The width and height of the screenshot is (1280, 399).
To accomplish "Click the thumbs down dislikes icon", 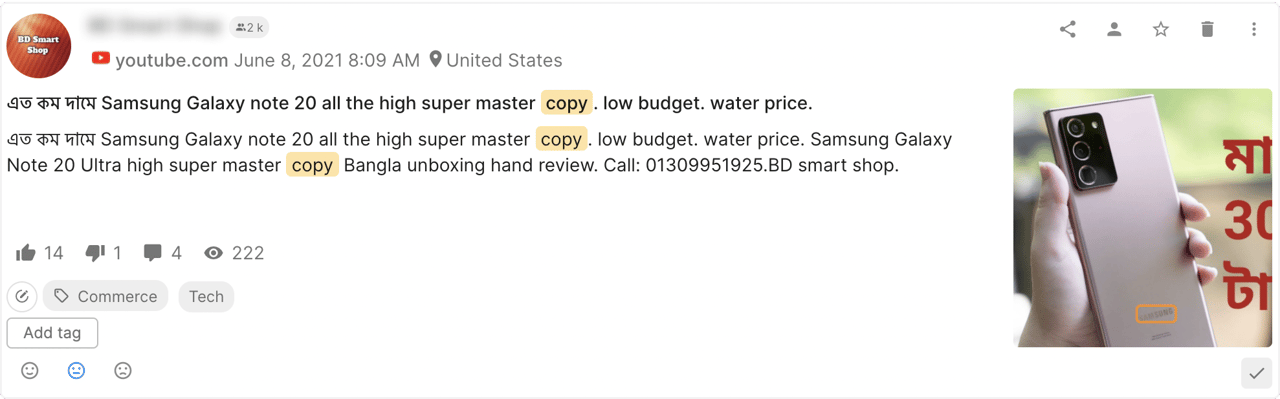I will [x=95, y=253].
